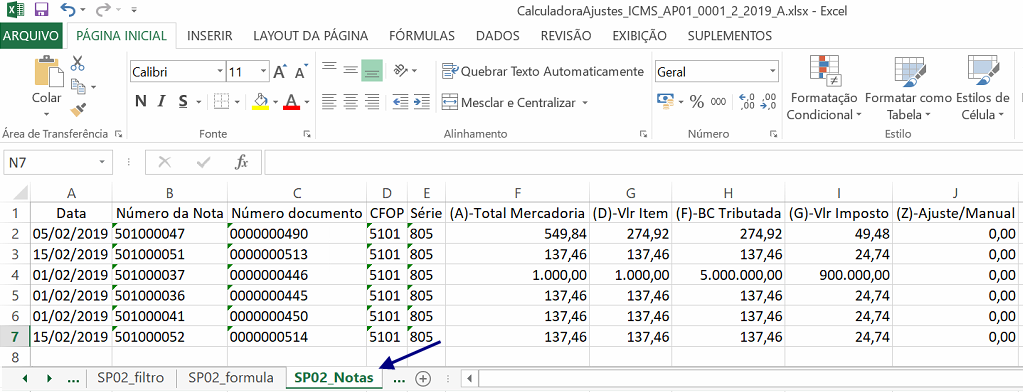
Task: Add a new sheet with plus button
Action: 423,378
